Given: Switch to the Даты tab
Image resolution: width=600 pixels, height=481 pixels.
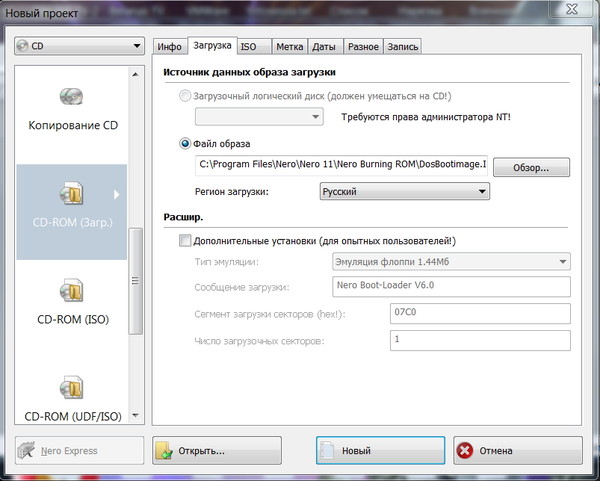Looking at the screenshot, I should pyautogui.click(x=324, y=47).
